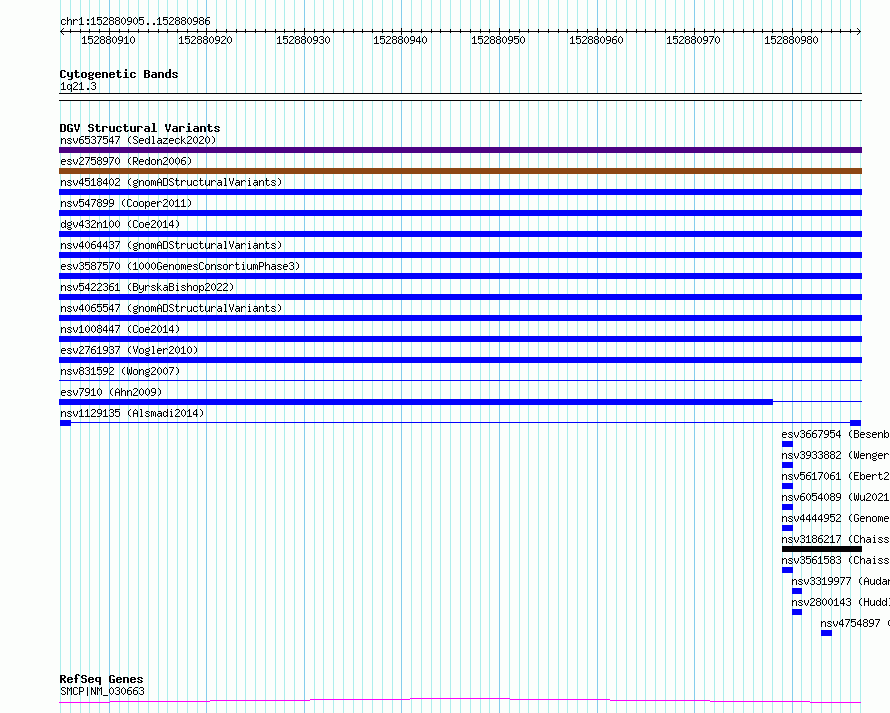The height and width of the screenshot is (713, 890).
Task: Click the nsv6537547 (Sedlazeck2020) variant label
Action: pyautogui.click(x=138, y=140)
